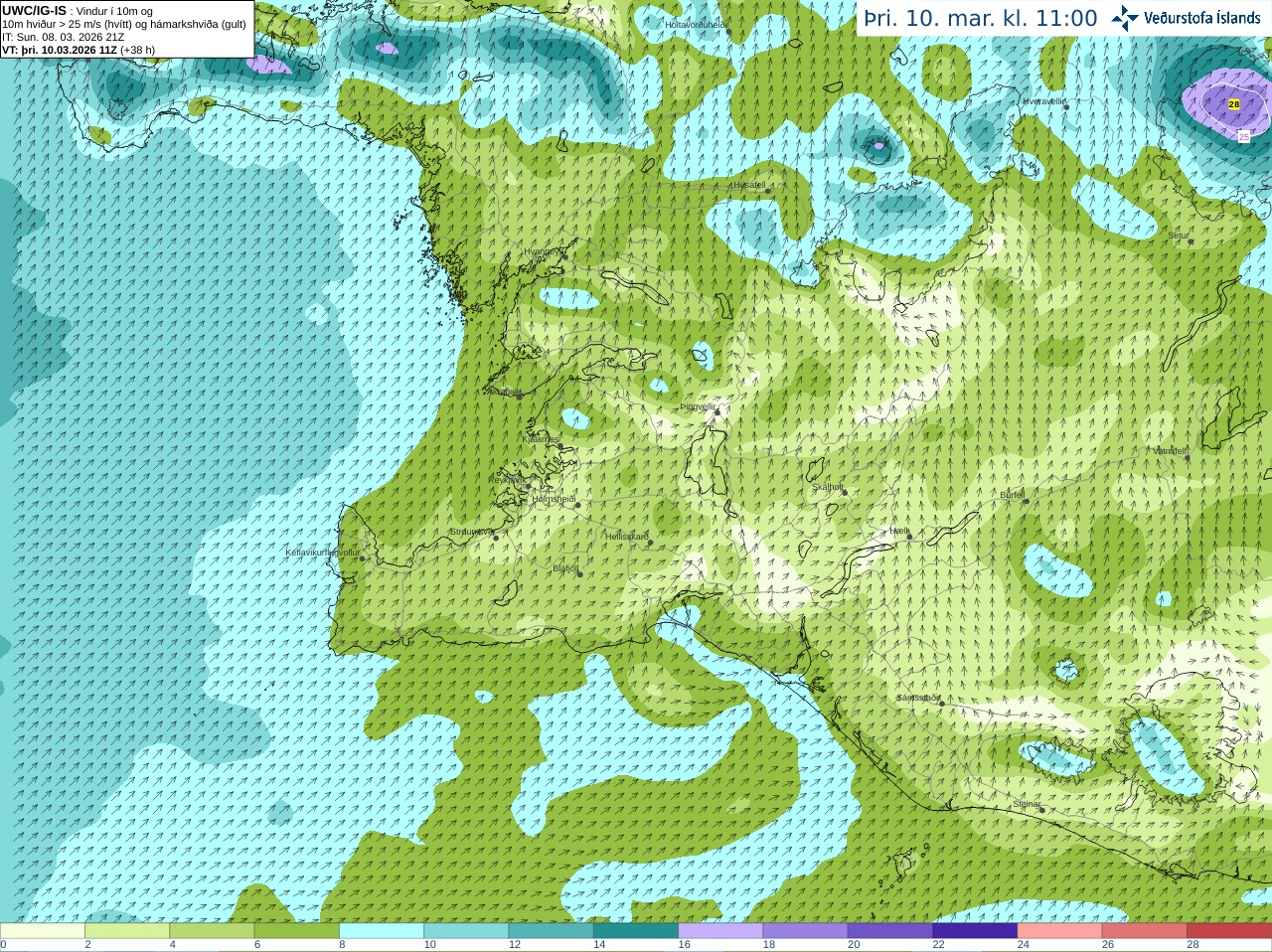Click the Steinar station label
The width and height of the screenshot is (1272, 952).
coord(1028,804)
